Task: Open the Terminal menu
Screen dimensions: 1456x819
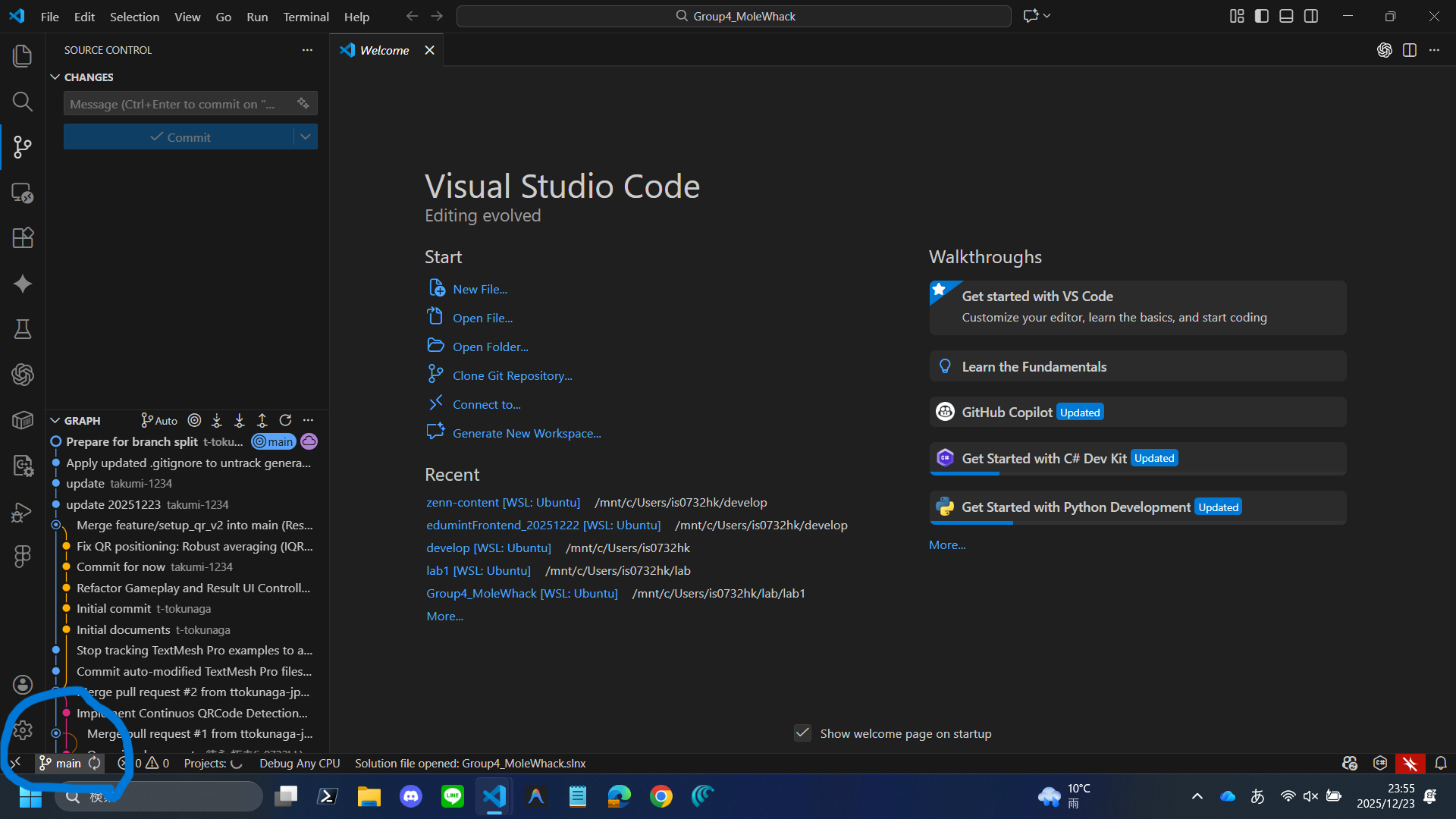Action: 306,17
